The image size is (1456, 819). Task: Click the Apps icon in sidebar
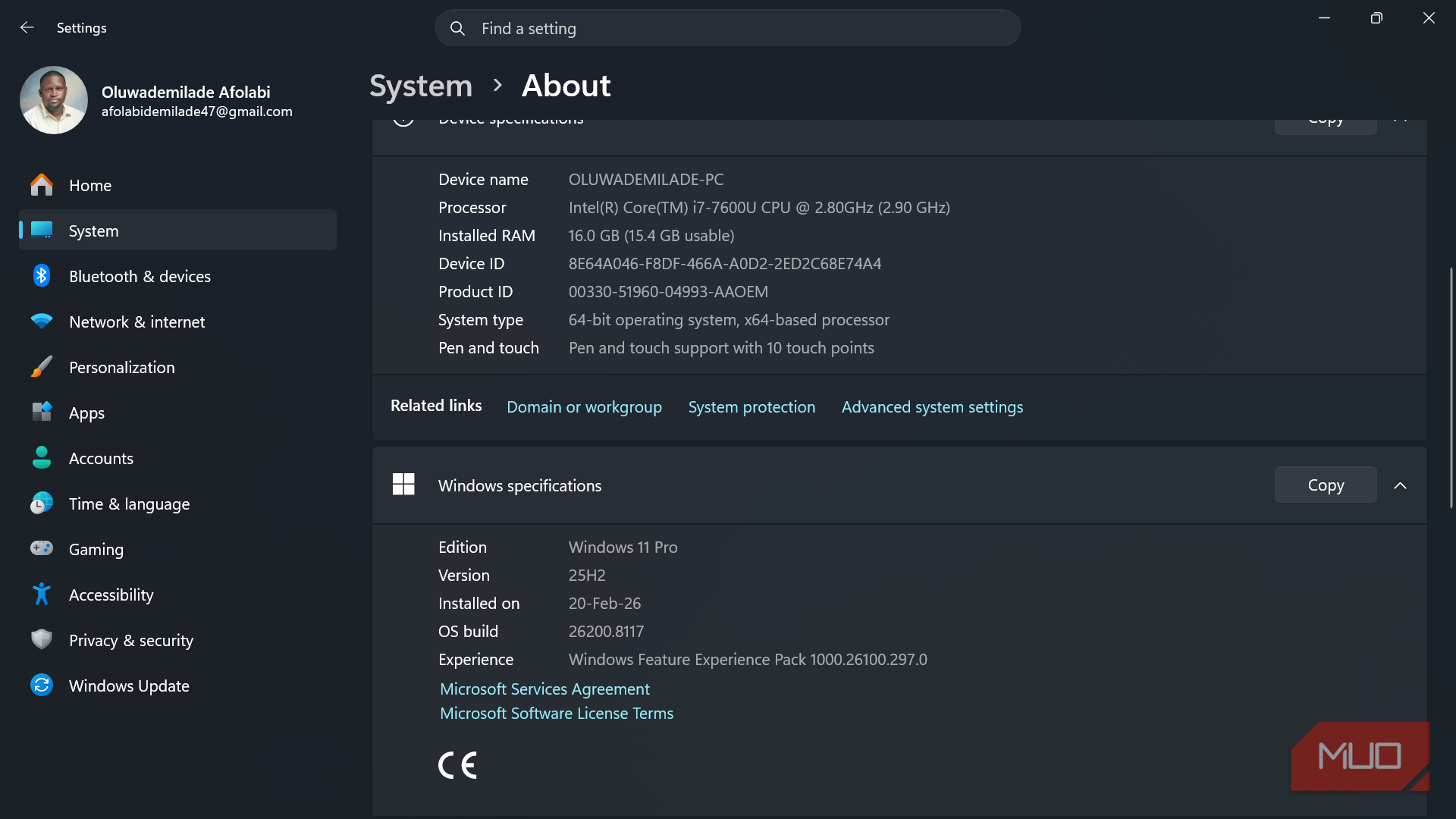[x=42, y=412]
